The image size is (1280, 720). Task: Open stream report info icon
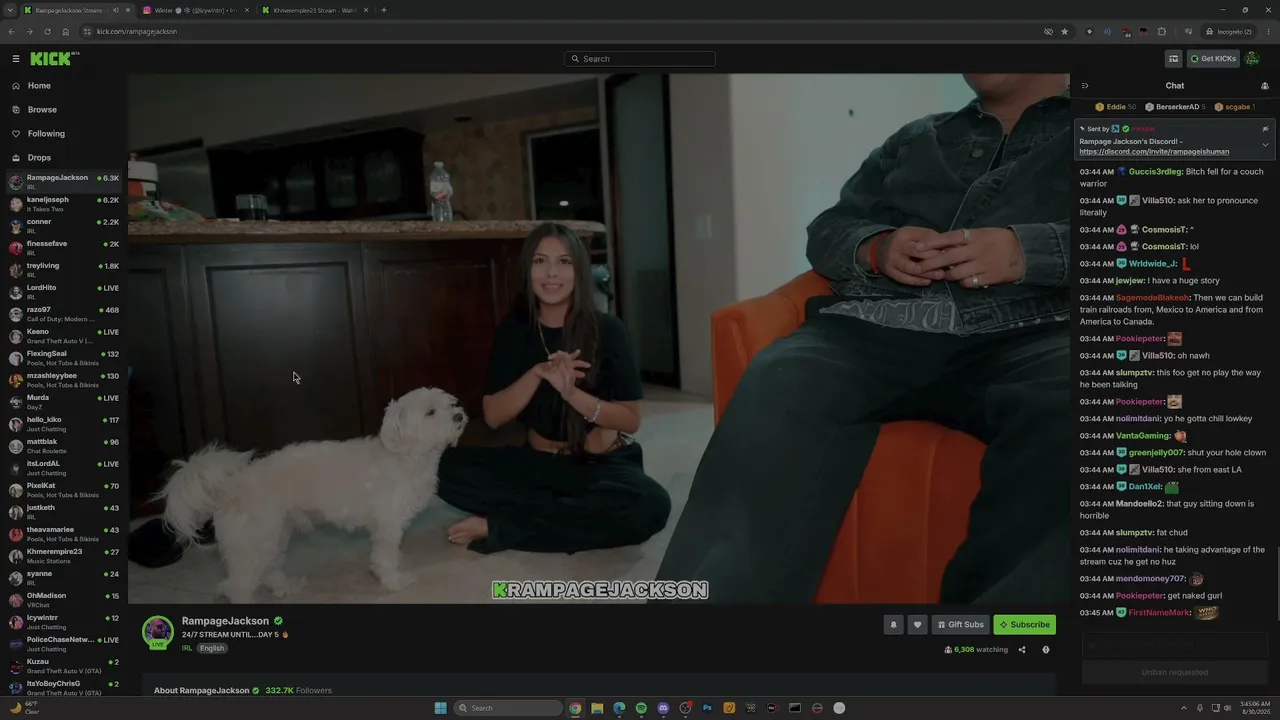click(x=1046, y=650)
